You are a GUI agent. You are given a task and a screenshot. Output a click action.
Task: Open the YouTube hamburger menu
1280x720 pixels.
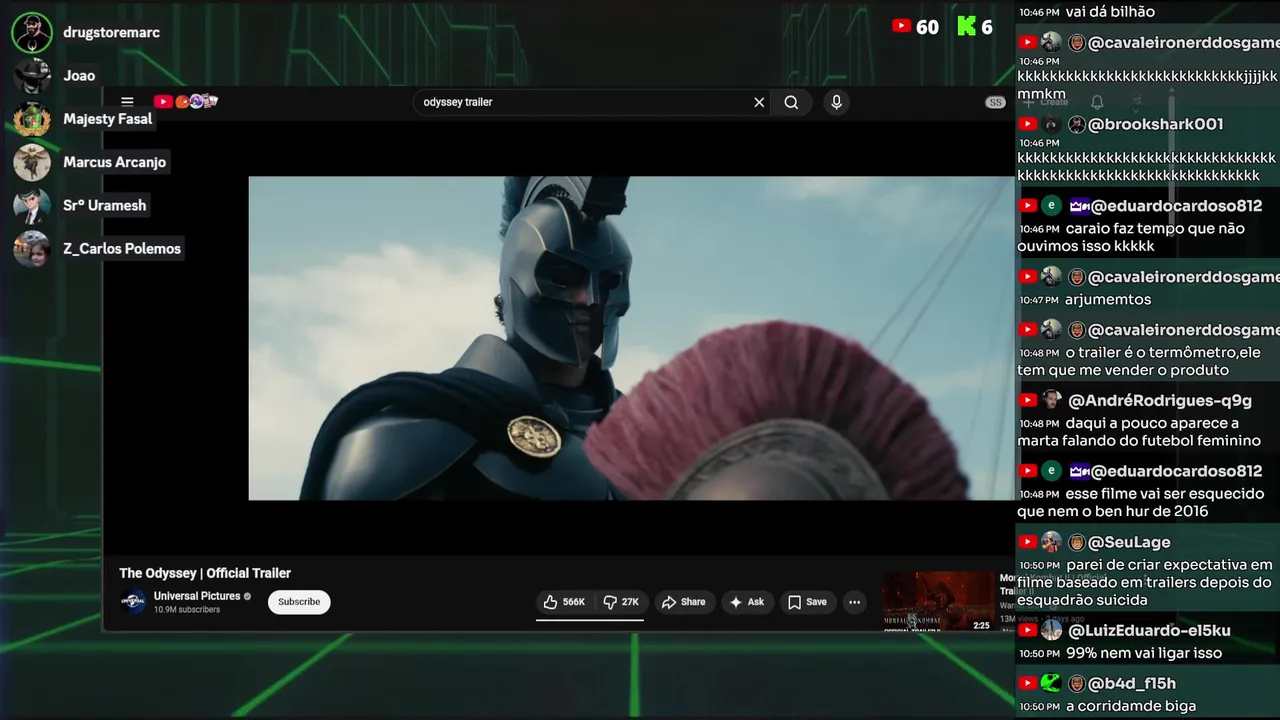[127, 102]
